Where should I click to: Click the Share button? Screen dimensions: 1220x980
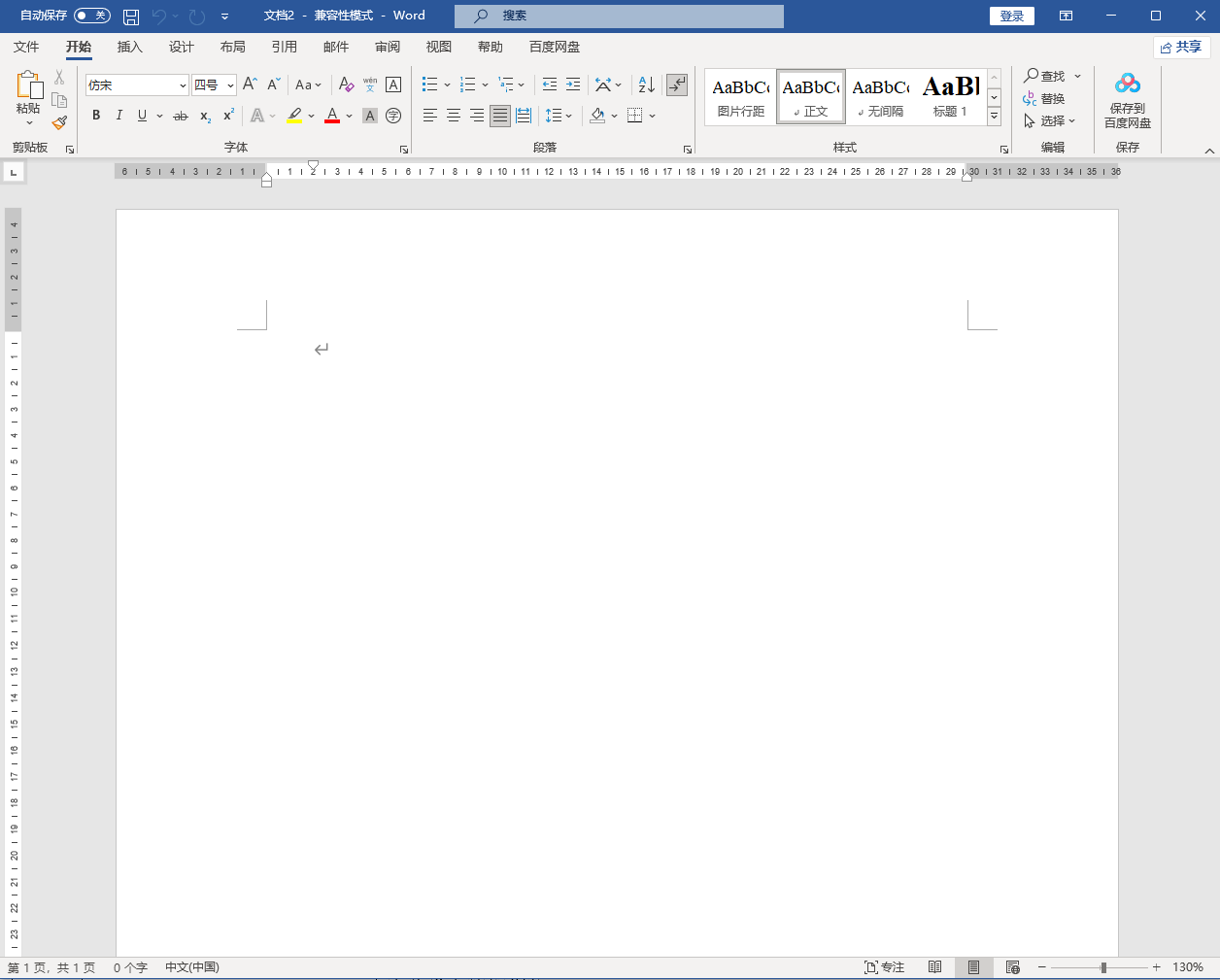1181,47
